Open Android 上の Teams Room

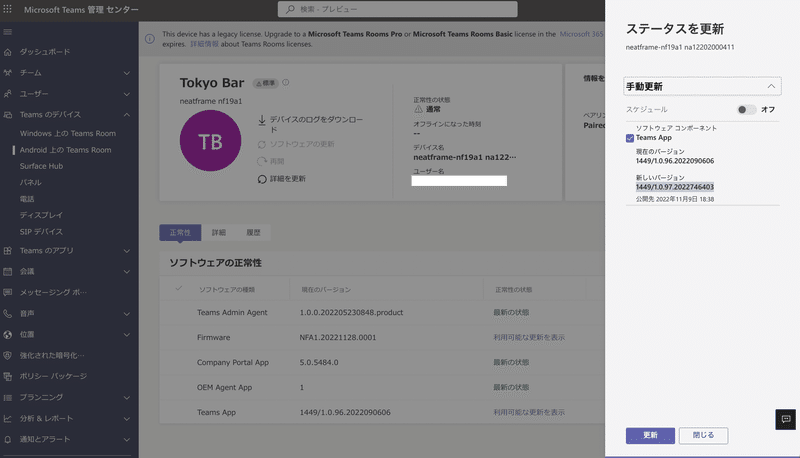[65, 150]
